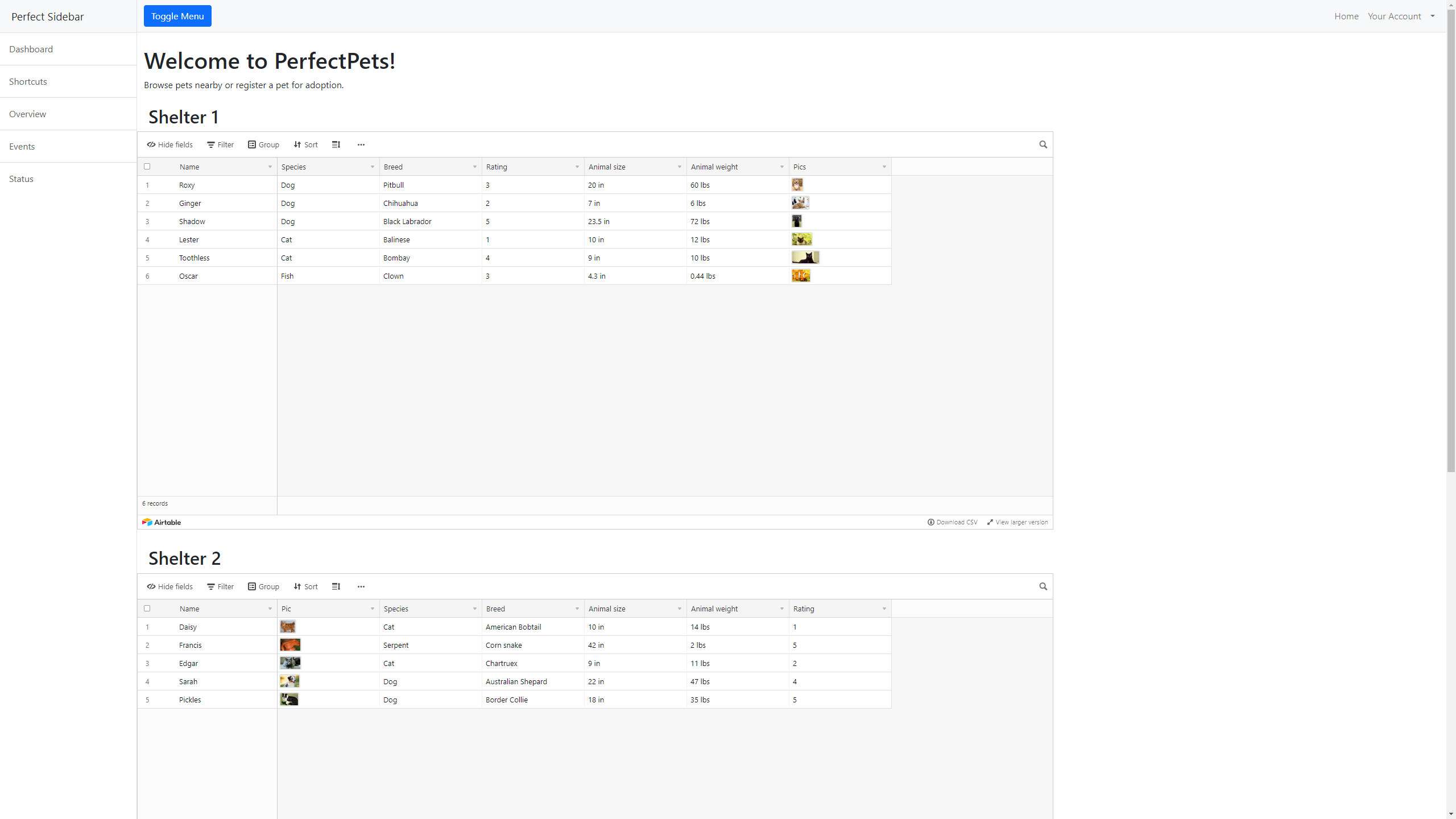Expand the Species column dropdown in Shelter 1
The width and height of the screenshot is (1456, 819).
tap(373, 167)
